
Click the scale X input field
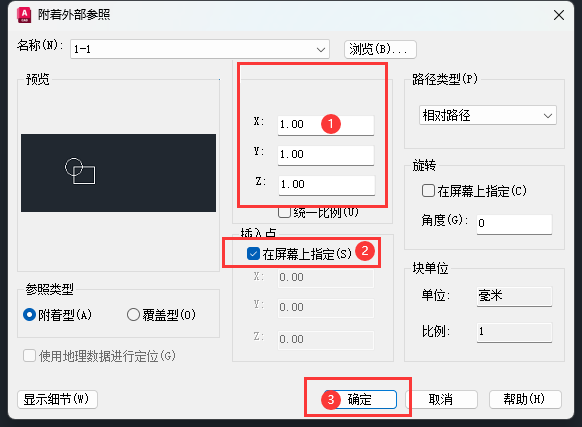tap(326, 125)
